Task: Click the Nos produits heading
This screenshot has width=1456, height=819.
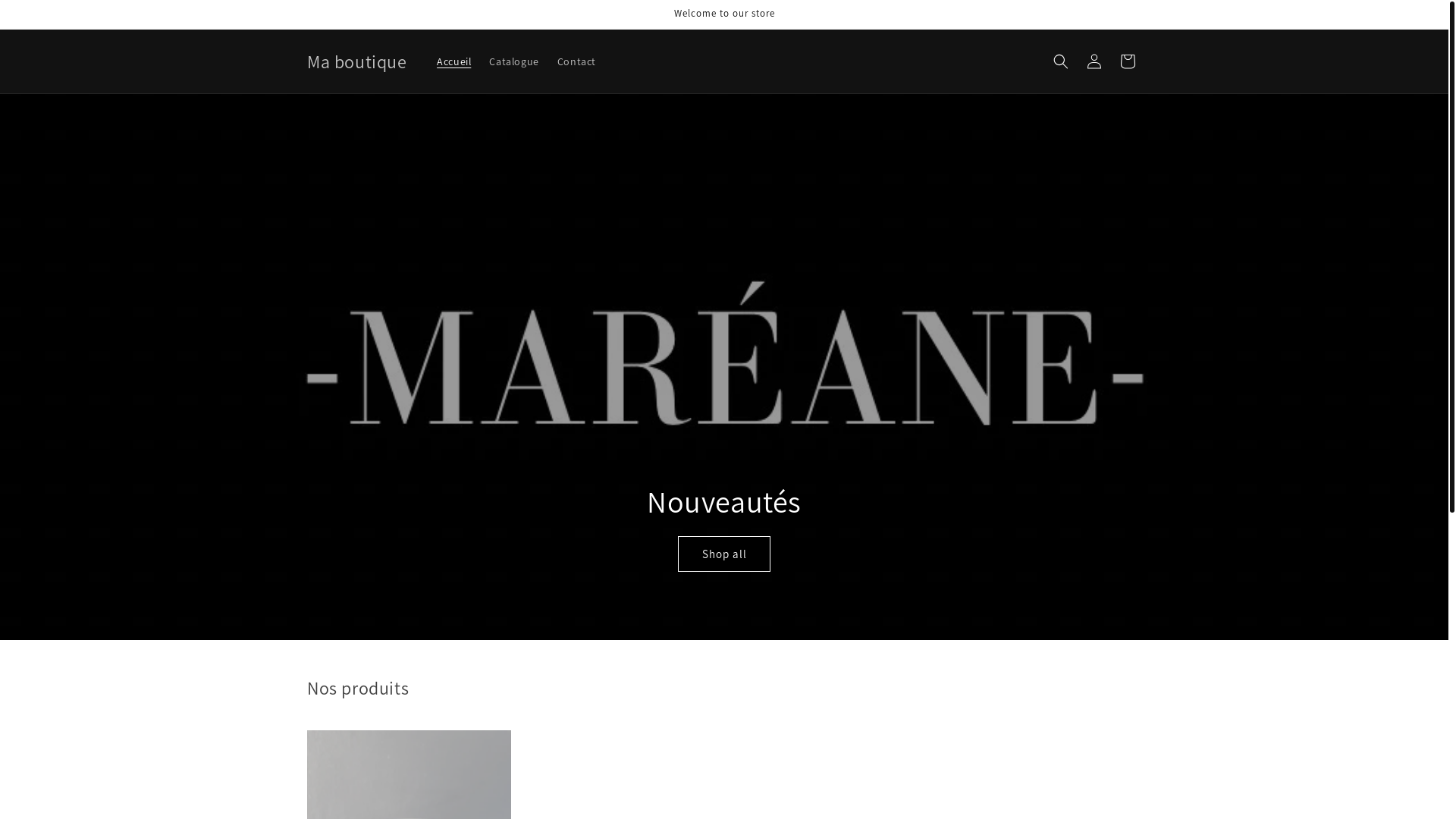Action: [x=358, y=689]
